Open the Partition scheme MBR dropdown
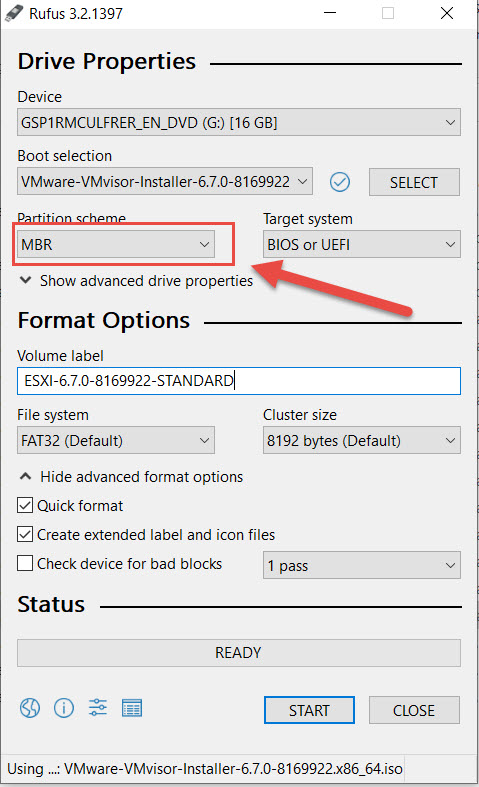 (x=116, y=244)
